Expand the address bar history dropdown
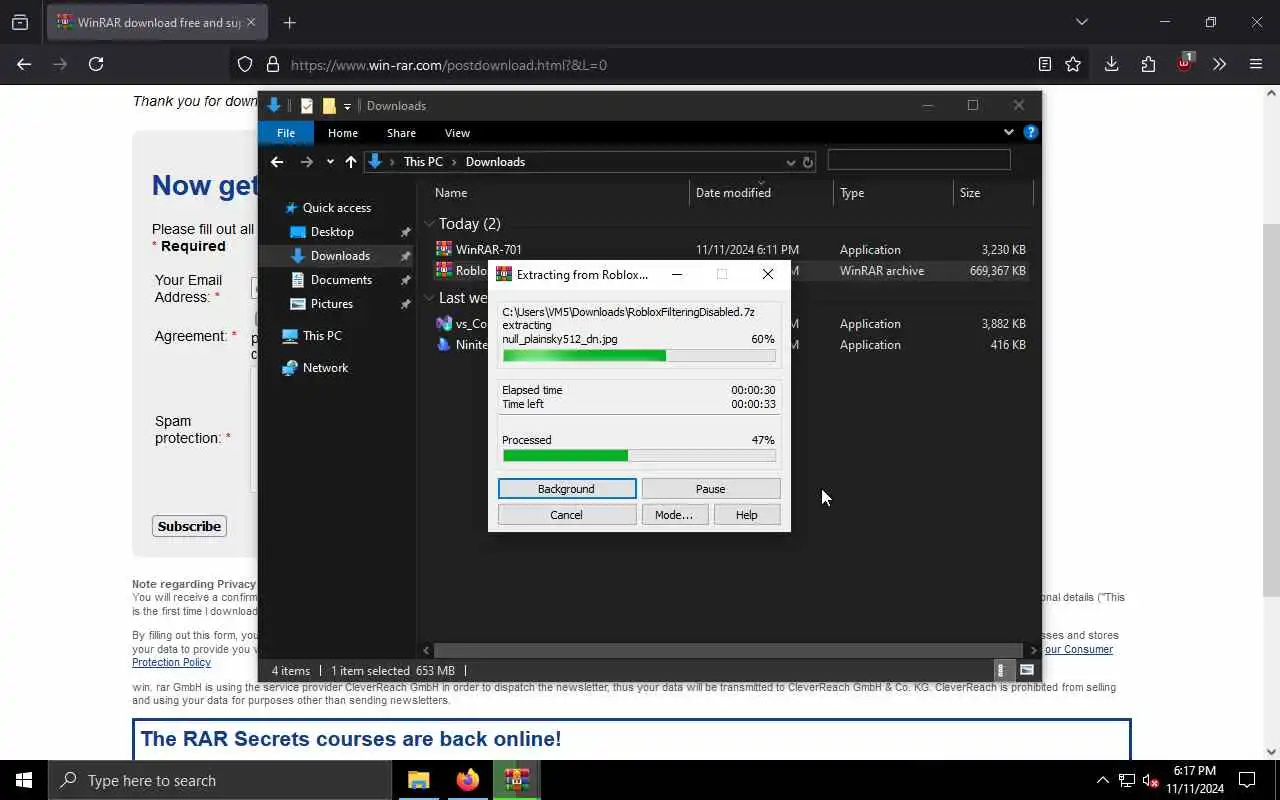Image resolution: width=1280 pixels, height=800 pixels. tap(790, 162)
